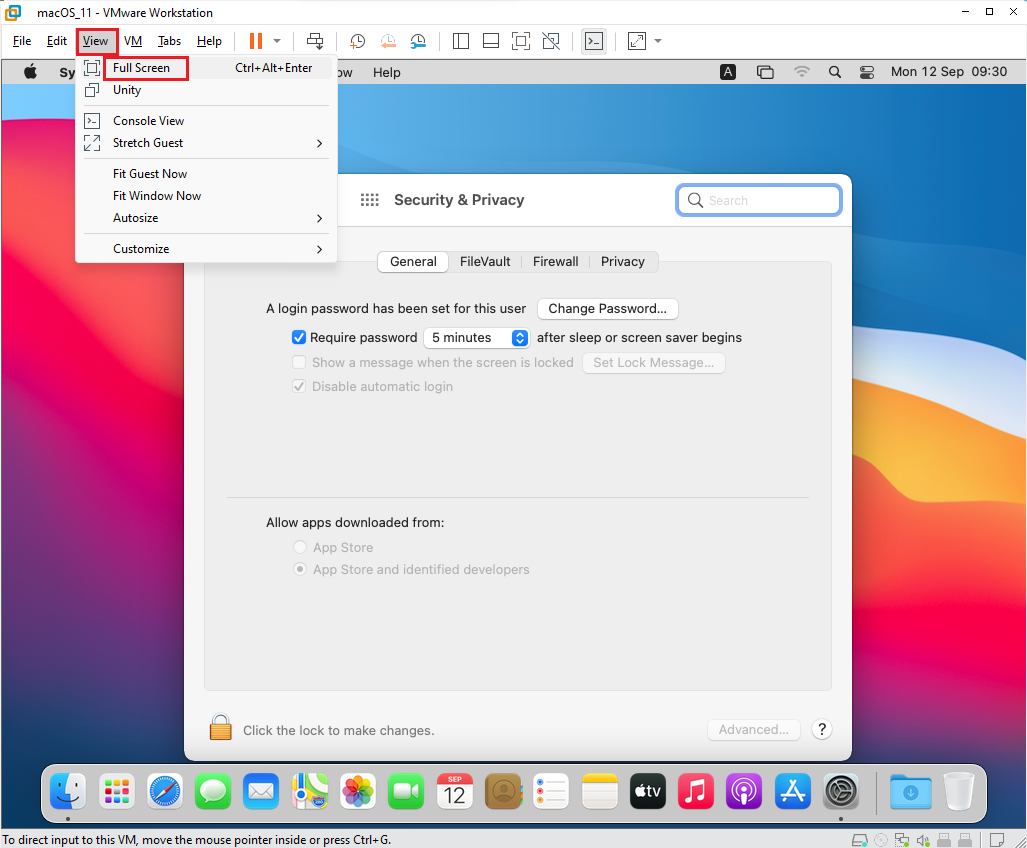The height and width of the screenshot is (848, 1027).
Task: Switch to the Privacy tab
Action: 623,262
